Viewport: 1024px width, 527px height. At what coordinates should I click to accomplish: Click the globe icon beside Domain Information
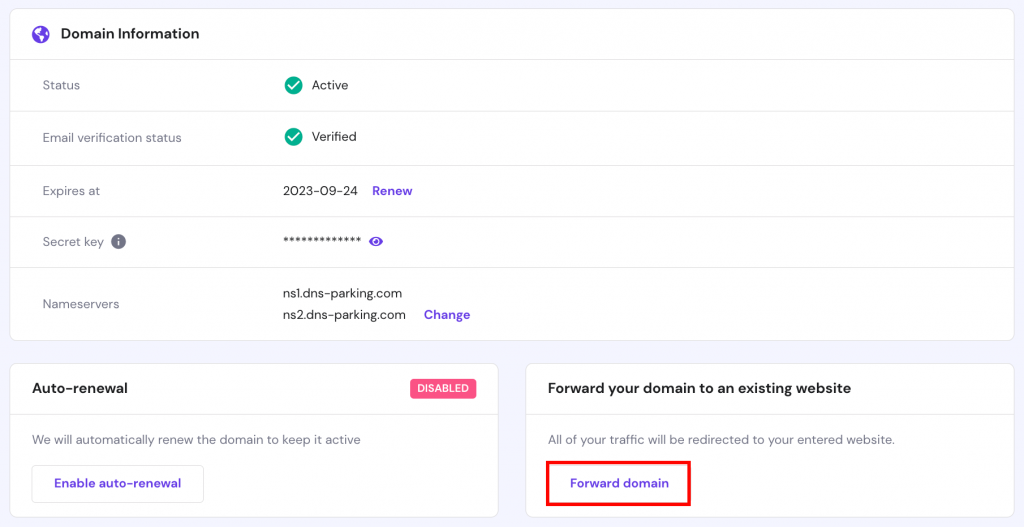click(41, 34)
